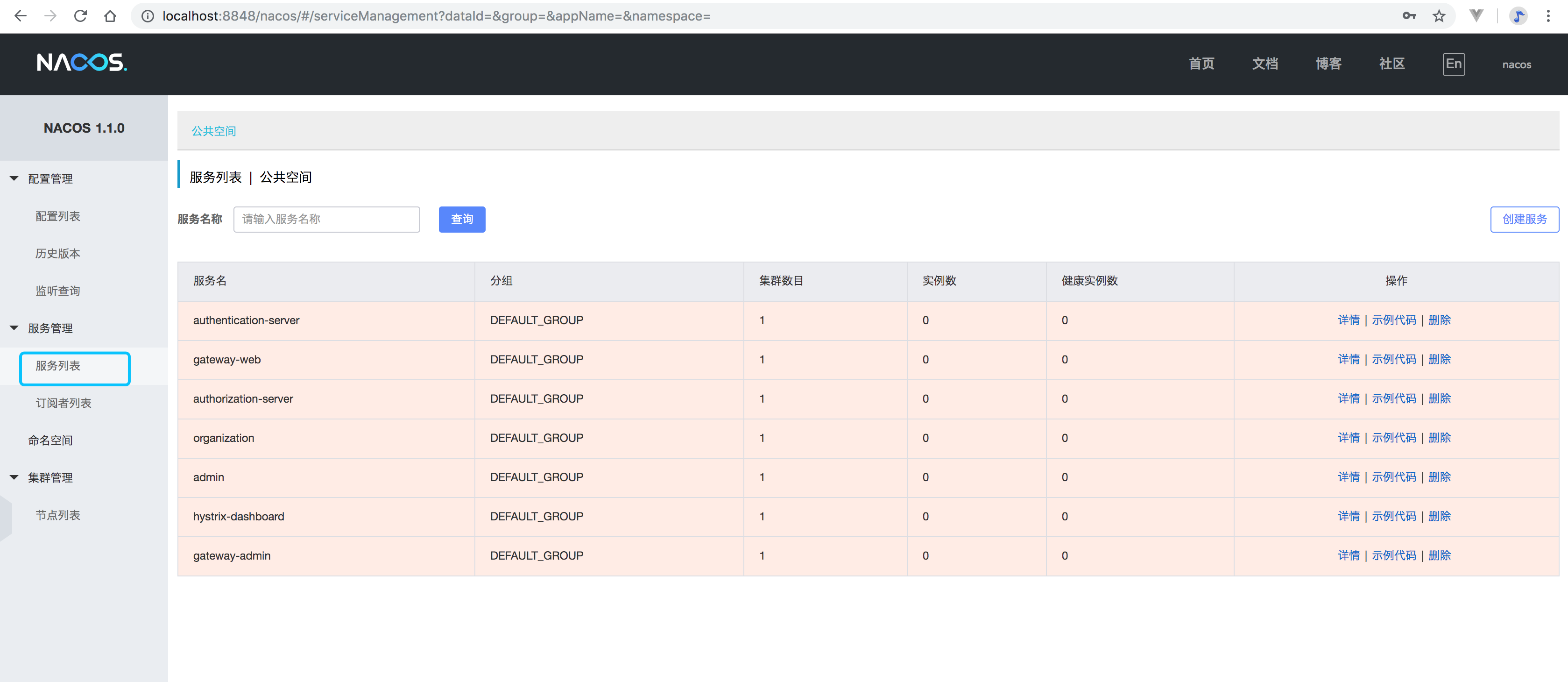Open the Chrome profile avatar icon
The image size is (1568, 682).
pyautogui.click(x=1518, y=16)
